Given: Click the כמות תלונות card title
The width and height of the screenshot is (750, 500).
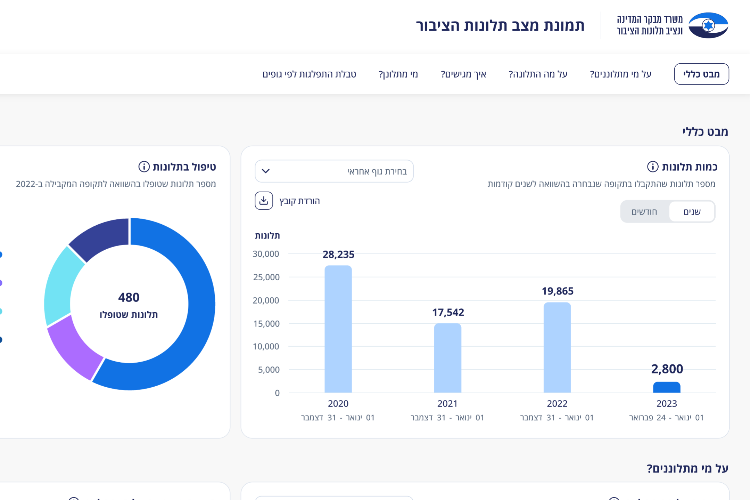Looking at the screenshot, I should (689, 167).
